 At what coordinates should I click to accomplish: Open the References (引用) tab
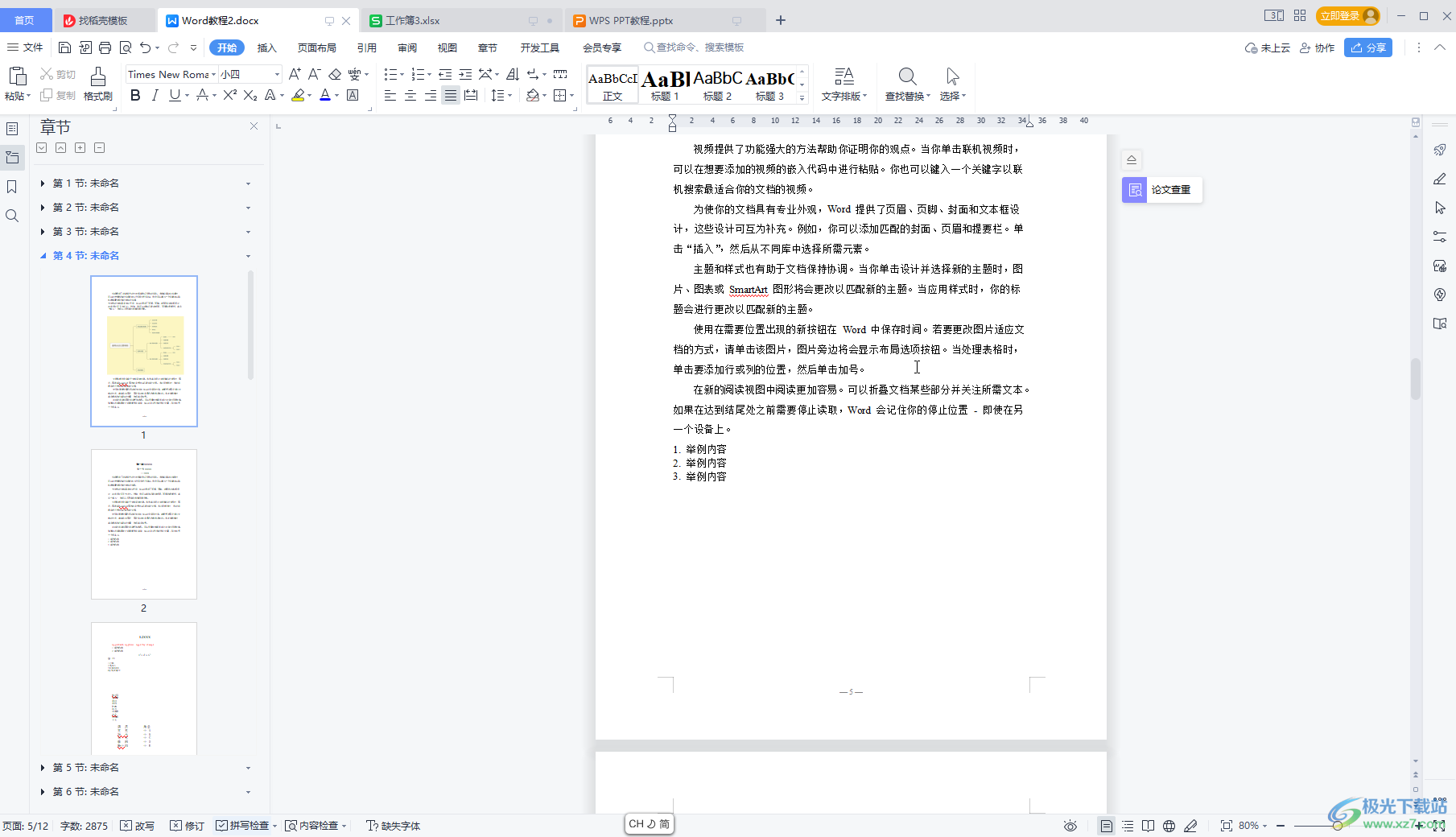367,47
